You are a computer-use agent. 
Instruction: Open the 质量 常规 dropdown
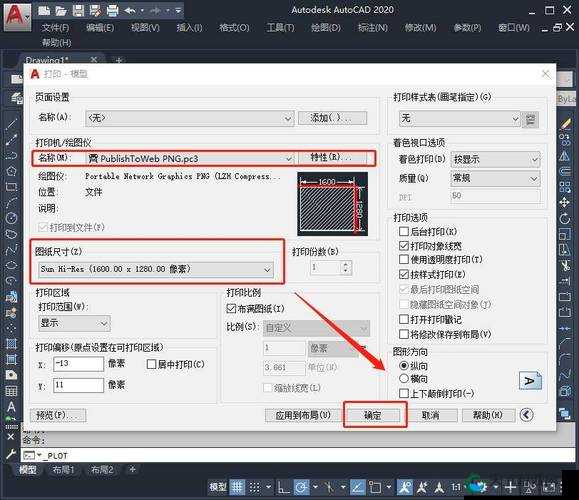click(x=495, y=178)
